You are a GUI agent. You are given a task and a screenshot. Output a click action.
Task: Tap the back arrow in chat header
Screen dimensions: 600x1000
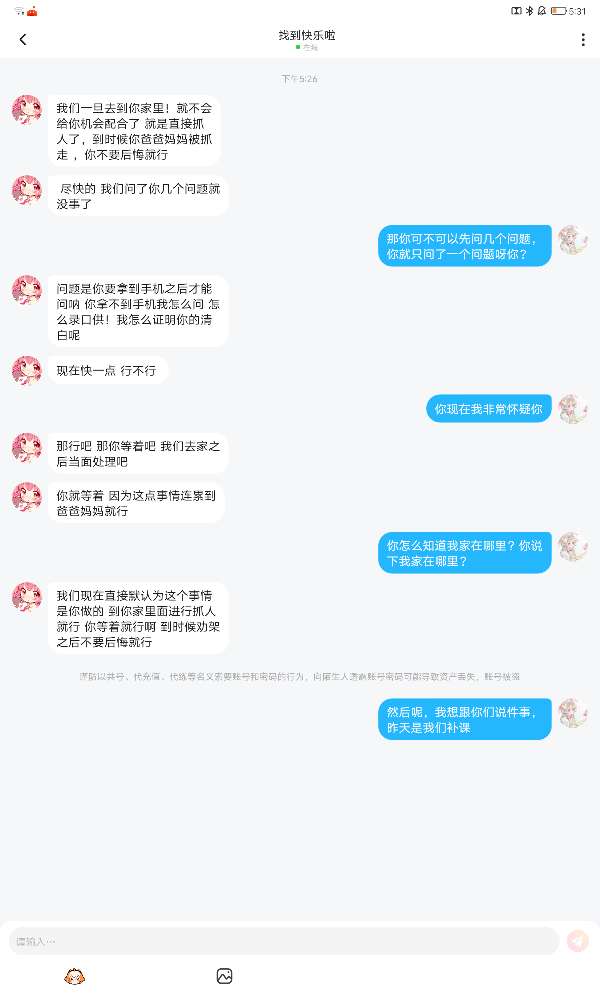click(x=23, y=40)
